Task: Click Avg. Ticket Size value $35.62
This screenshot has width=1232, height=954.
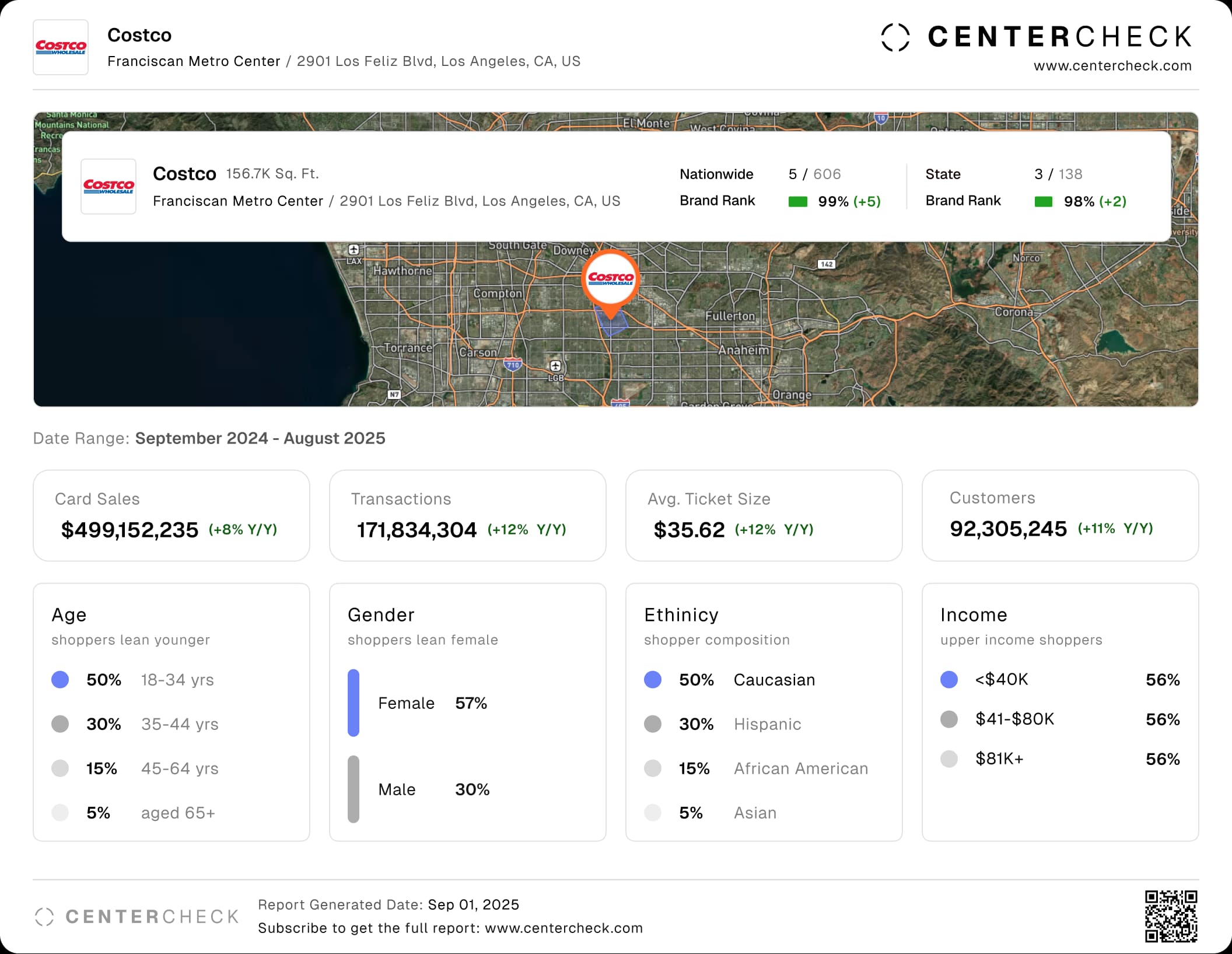Action: [689, 530]
